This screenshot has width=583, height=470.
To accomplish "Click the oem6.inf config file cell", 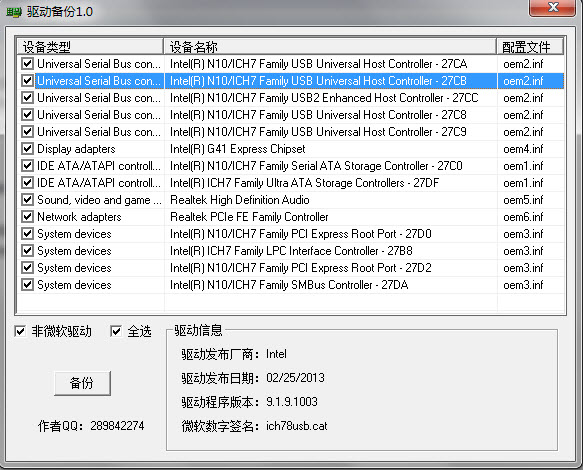I will (523, 217).
